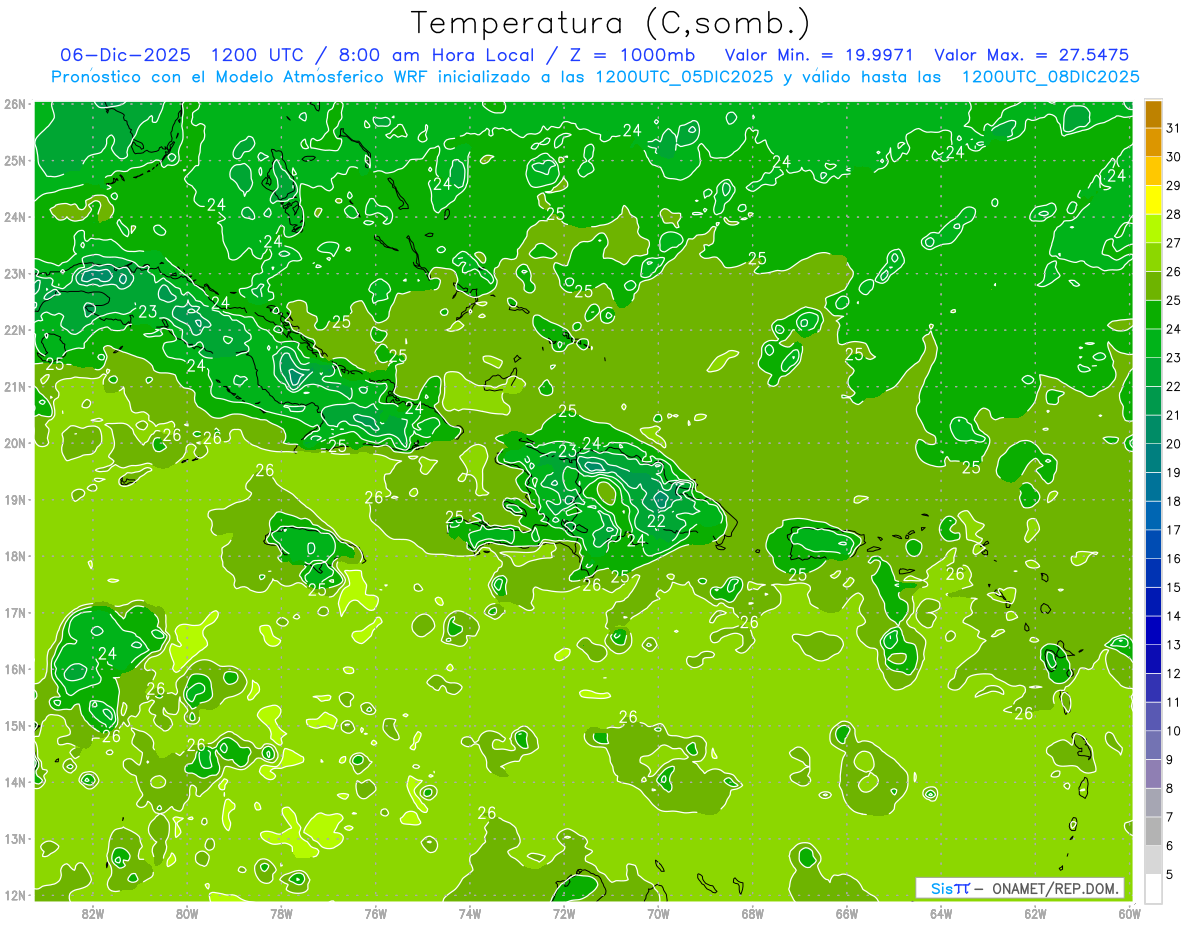Click the 64W longitude axis label

941,914
